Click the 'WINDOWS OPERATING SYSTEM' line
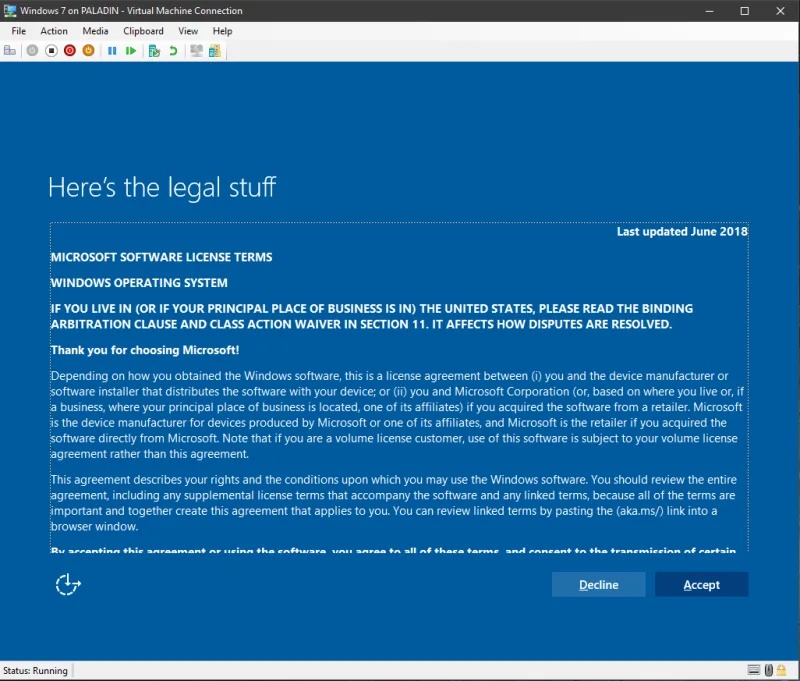 point(139,283)
